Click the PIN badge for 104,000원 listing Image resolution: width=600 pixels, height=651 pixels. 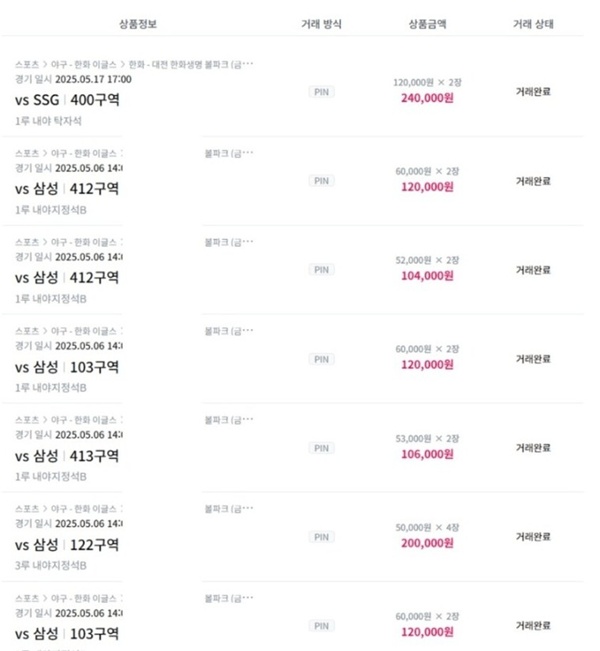321,269
